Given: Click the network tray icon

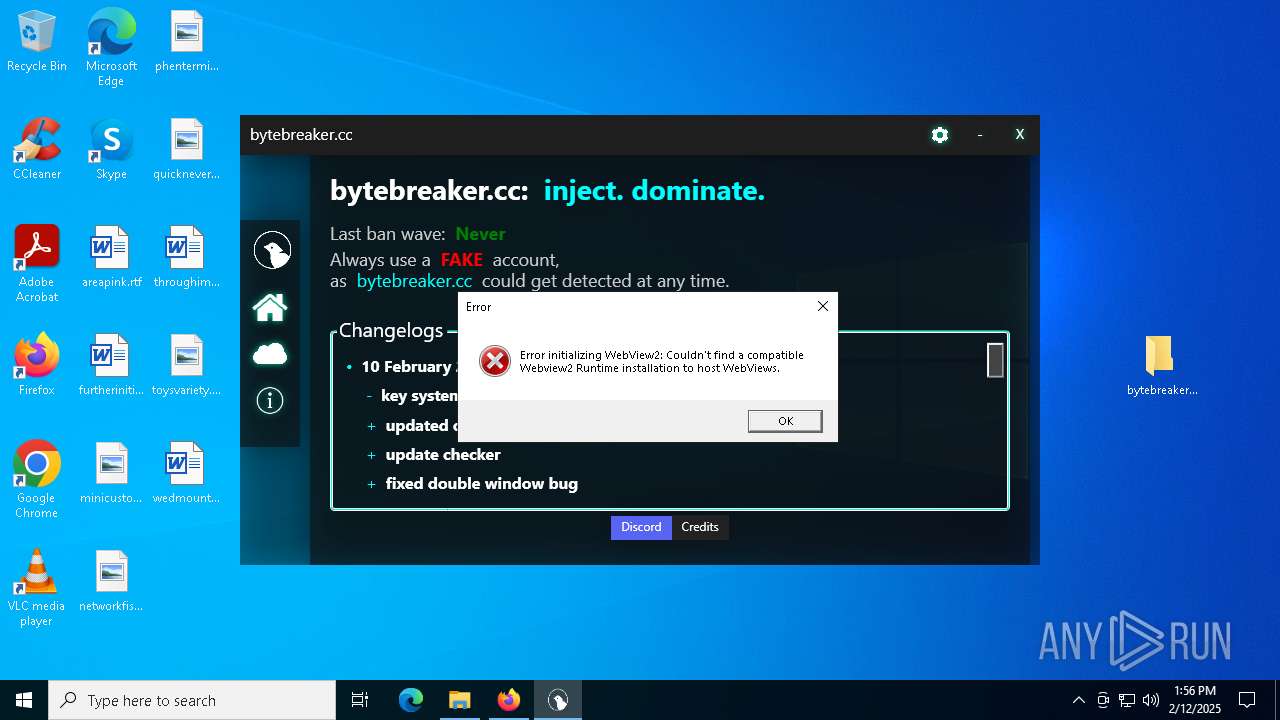Looking at the screenshot, I should coord(1126,700).
